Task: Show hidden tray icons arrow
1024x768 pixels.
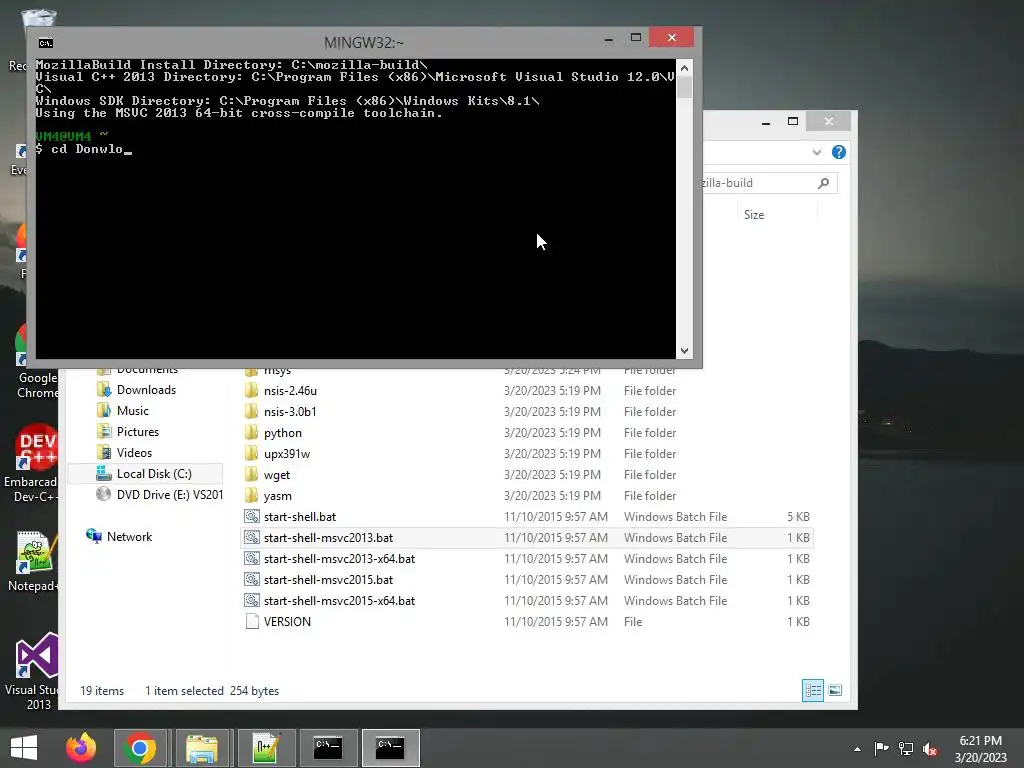Action: pyautogui.click(x=857, y=749)
